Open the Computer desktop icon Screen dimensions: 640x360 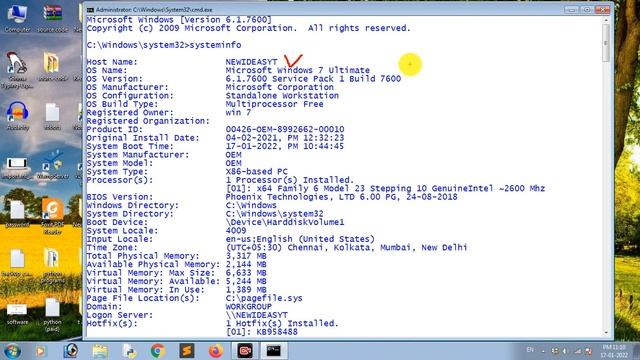coord(17,18)
